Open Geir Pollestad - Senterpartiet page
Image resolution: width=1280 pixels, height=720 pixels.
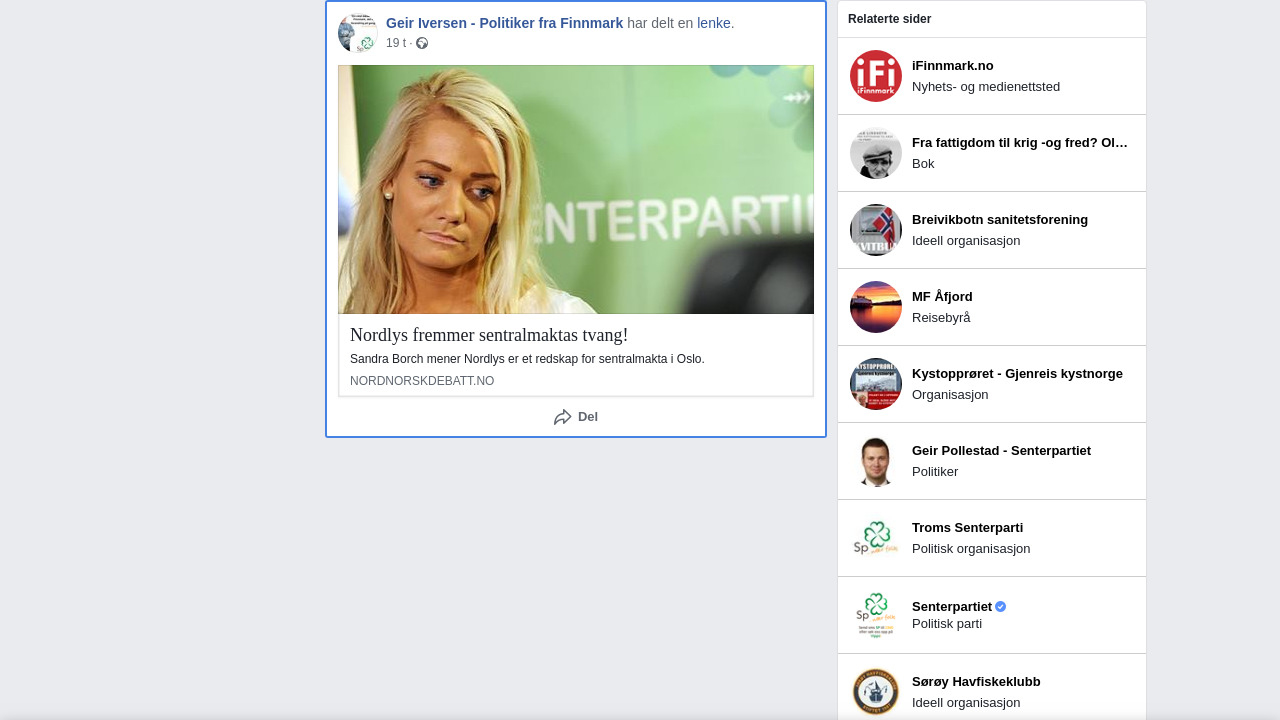pos(1001,451)
